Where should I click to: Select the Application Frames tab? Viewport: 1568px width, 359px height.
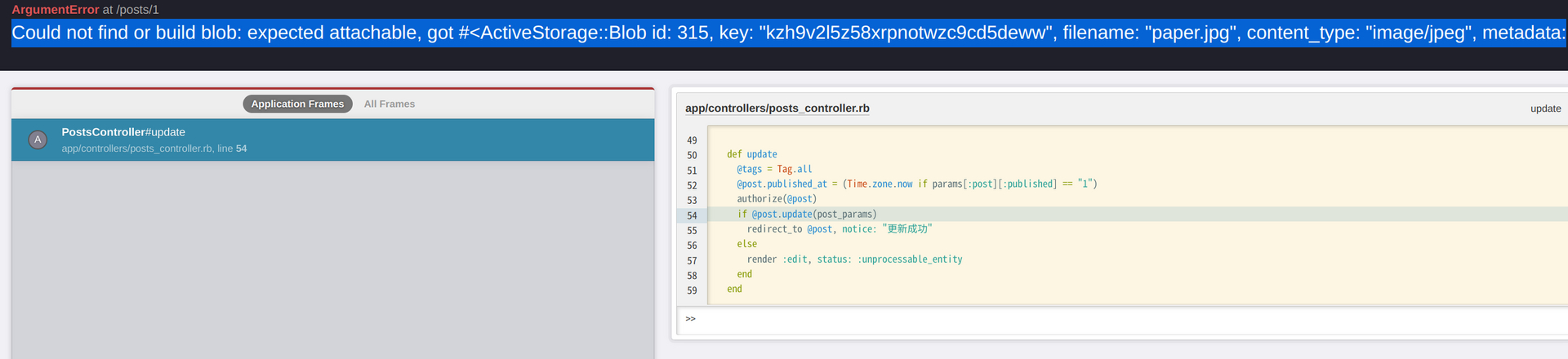pyautogui.click(x=297, y=104)
